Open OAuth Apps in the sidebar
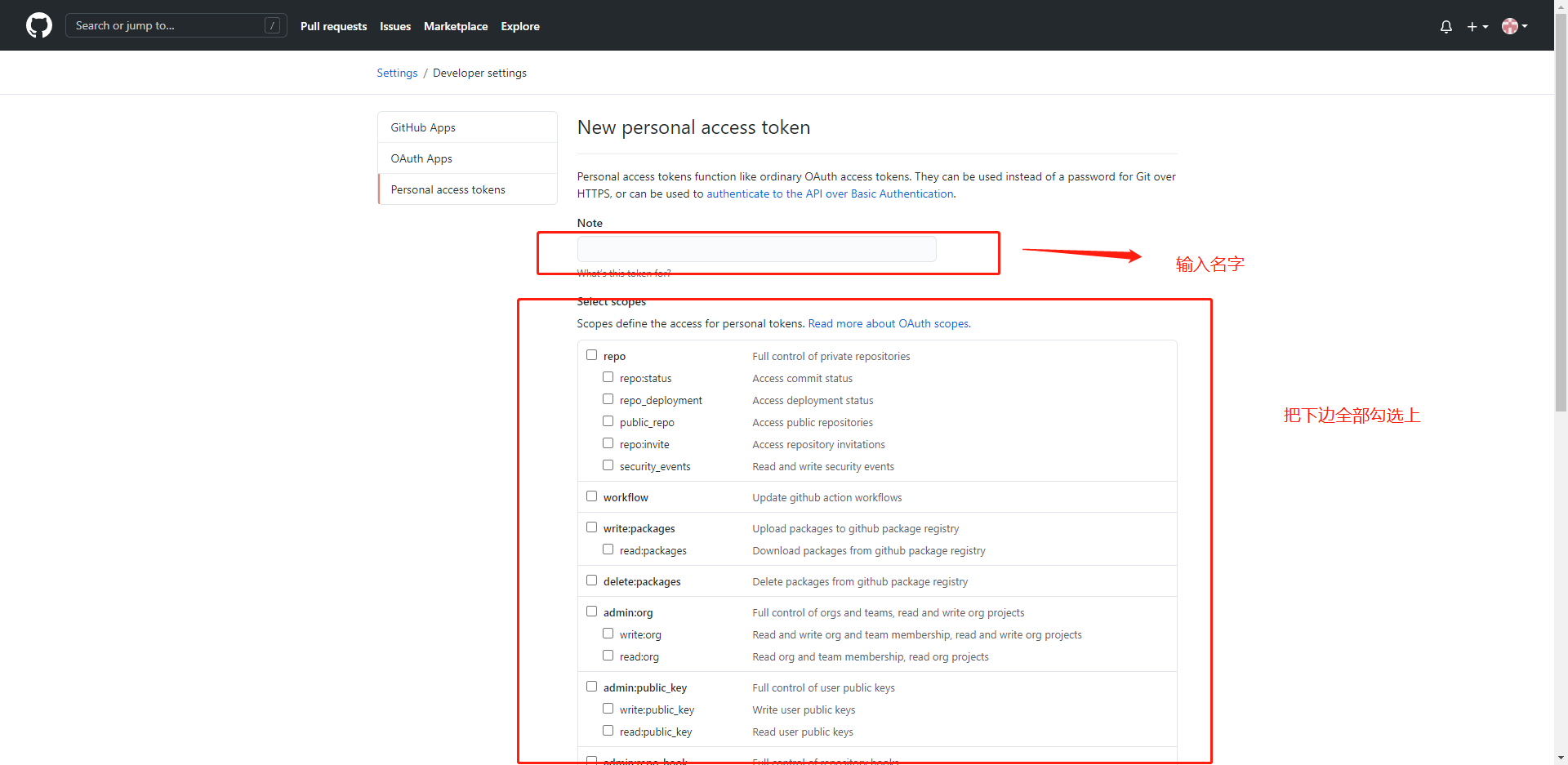 [421, 158]
